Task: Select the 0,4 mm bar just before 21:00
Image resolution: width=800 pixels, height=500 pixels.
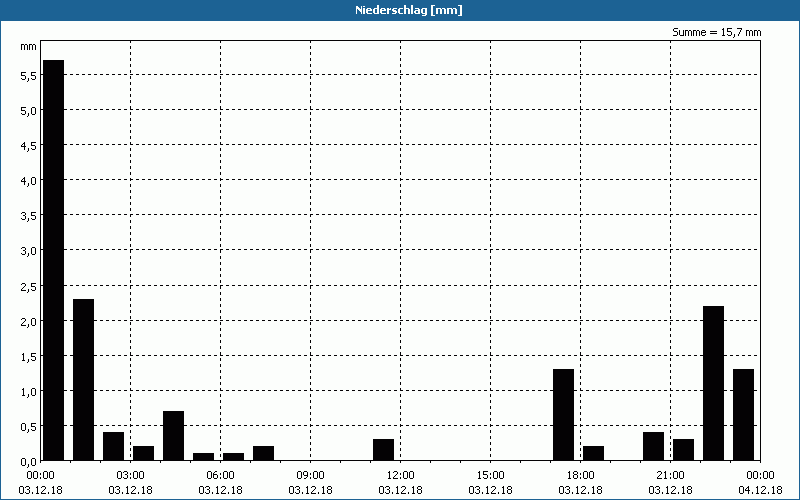Action: [x=654, y=446]
